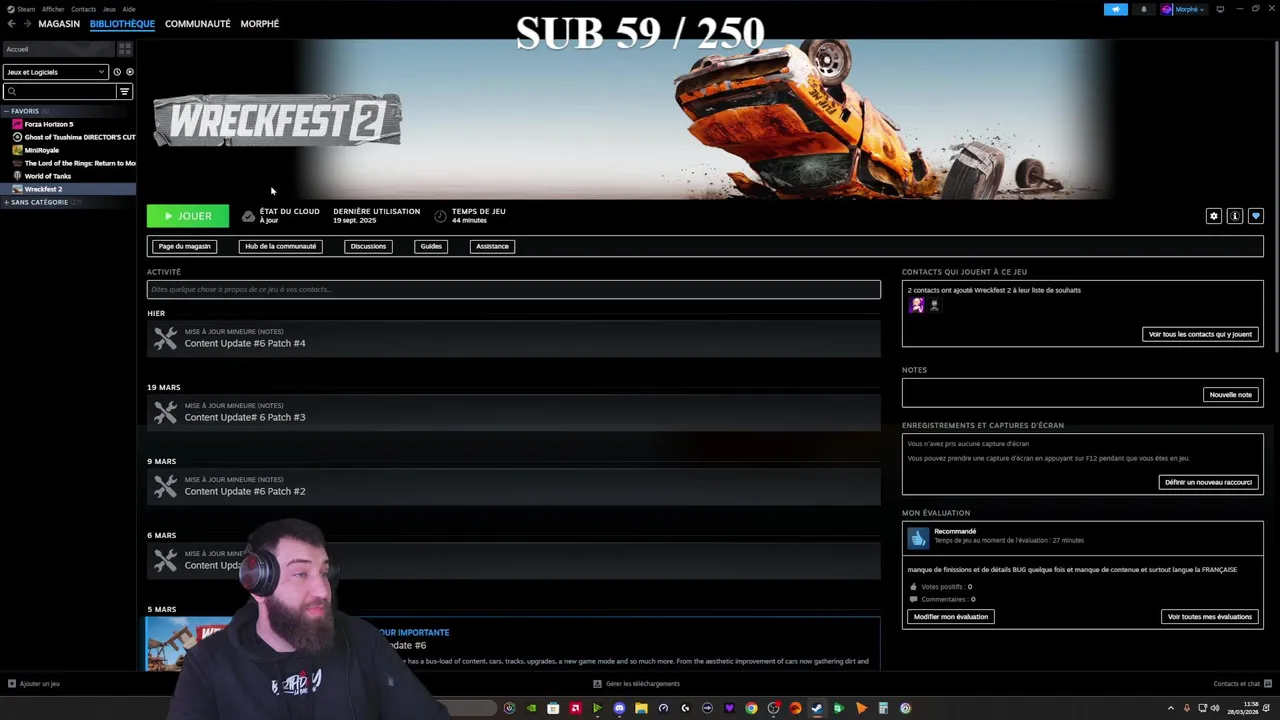
Task: Select Ghost of Tsushima DIRECTOR'S CUT
Action: tap(68, 137)
